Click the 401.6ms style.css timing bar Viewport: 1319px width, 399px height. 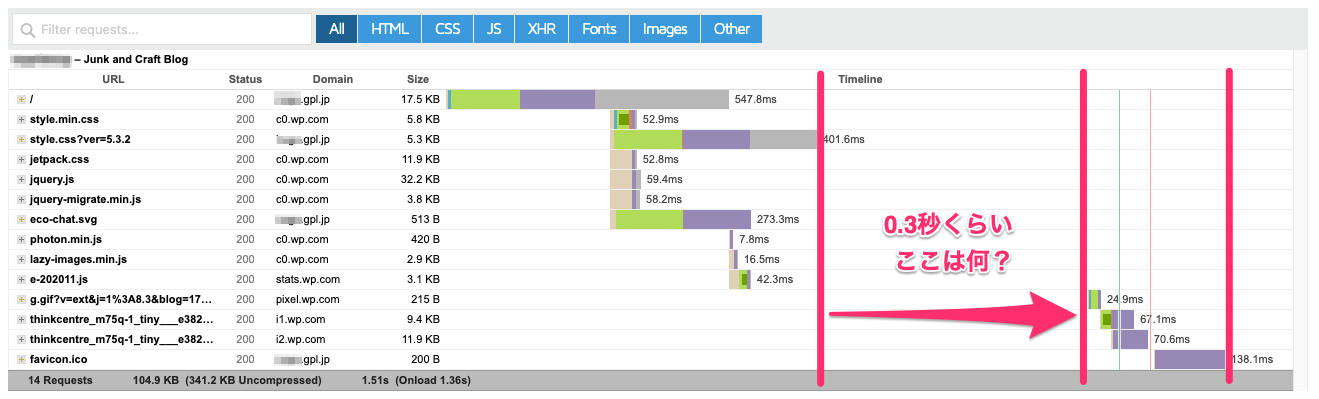pos(716,139)
